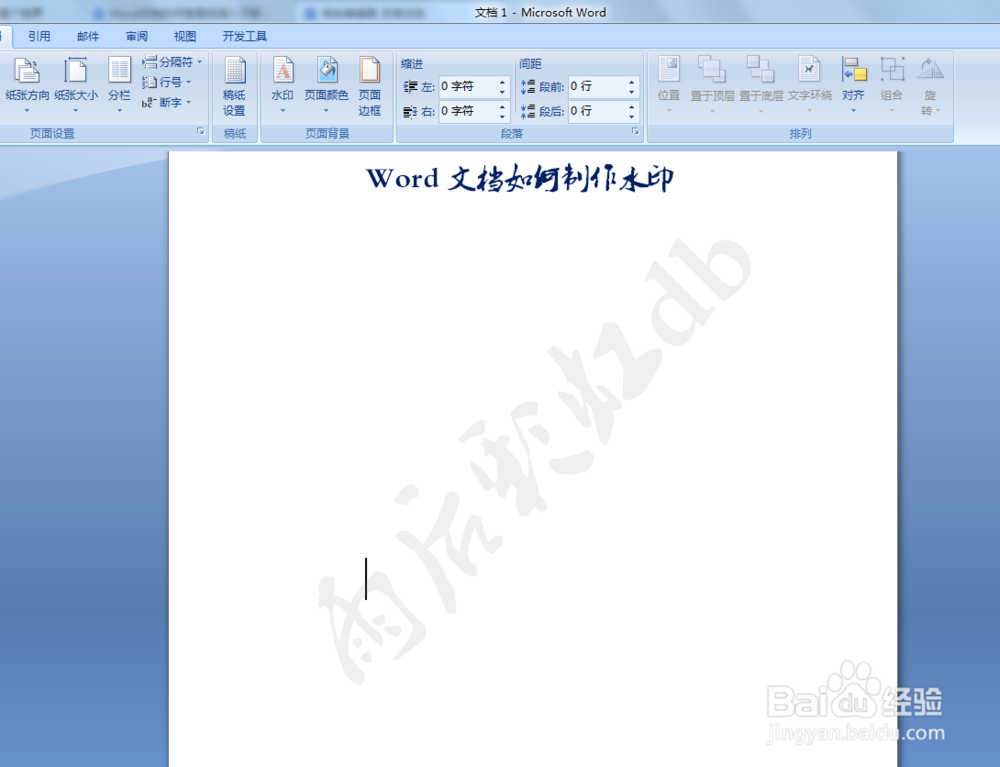Click the document title heading text
This screenshot has height=767, width=1000.
click(520, 179)
